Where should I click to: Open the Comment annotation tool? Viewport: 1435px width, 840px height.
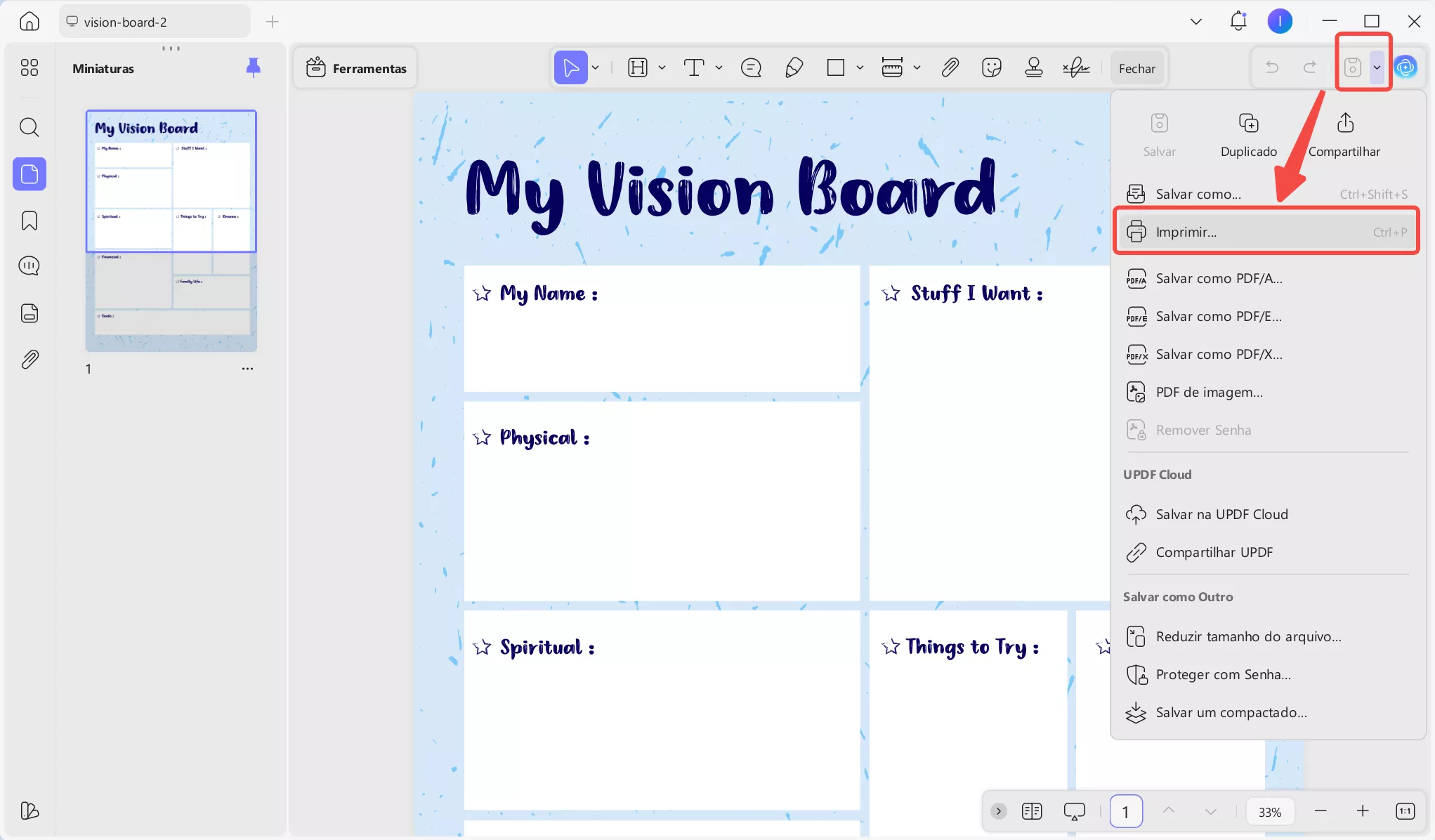click(x=751, y=67)
